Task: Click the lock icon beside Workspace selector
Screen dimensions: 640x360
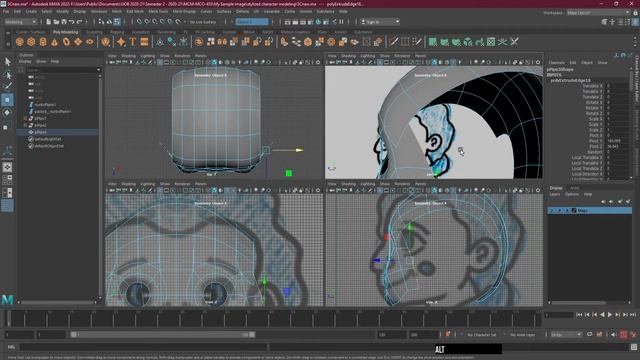Action: pos(635,13)
